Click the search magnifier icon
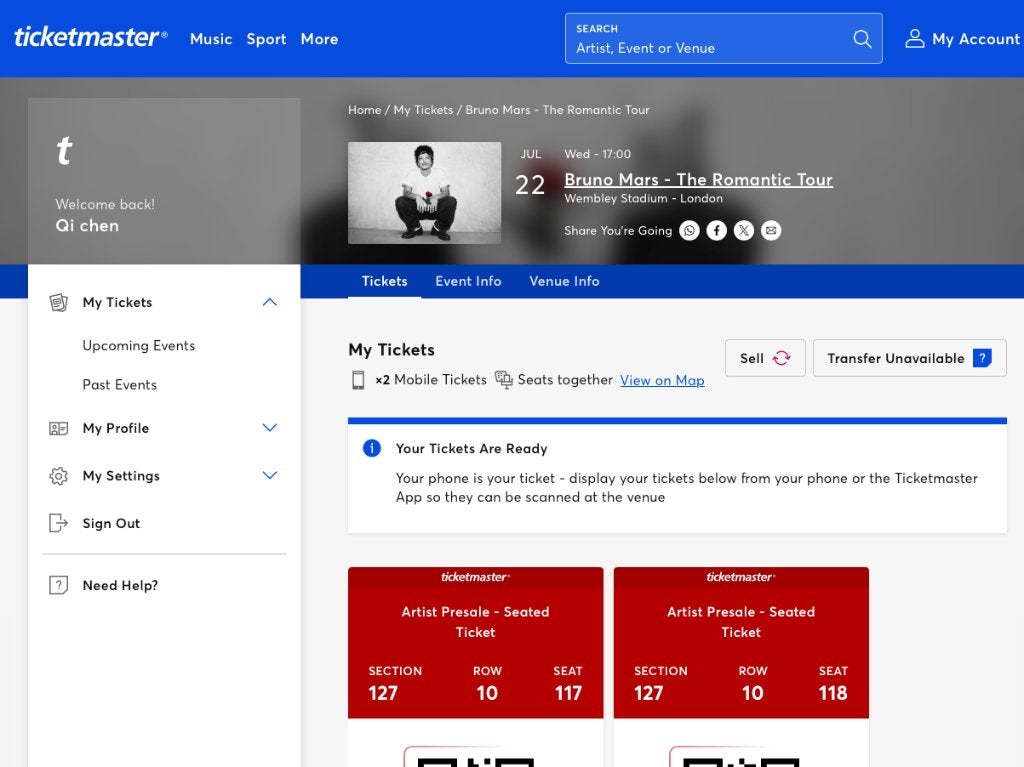Image resolution: width=1024 pixels, height=767 pixels. click(862, 39)
